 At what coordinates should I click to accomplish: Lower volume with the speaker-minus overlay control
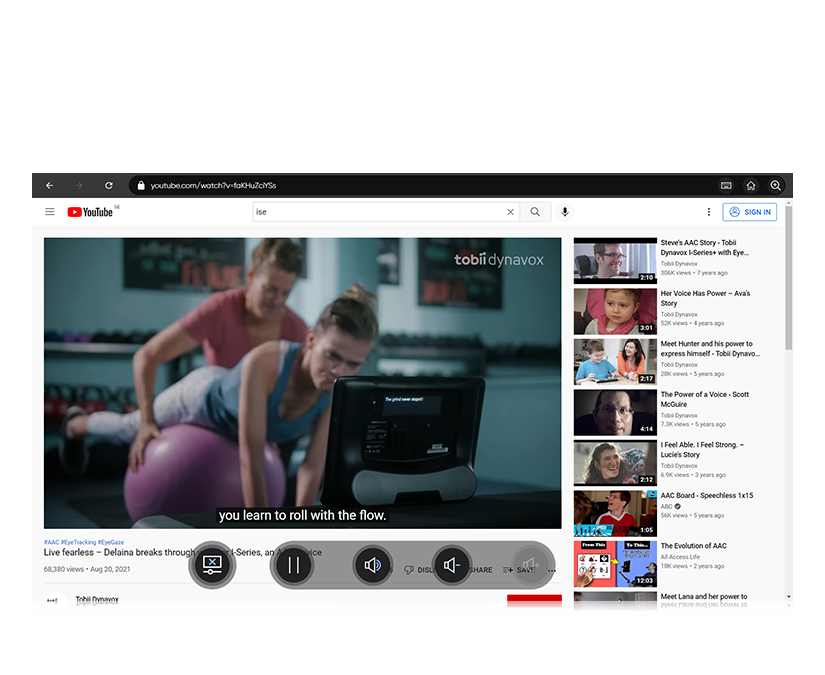click(452, 565)
